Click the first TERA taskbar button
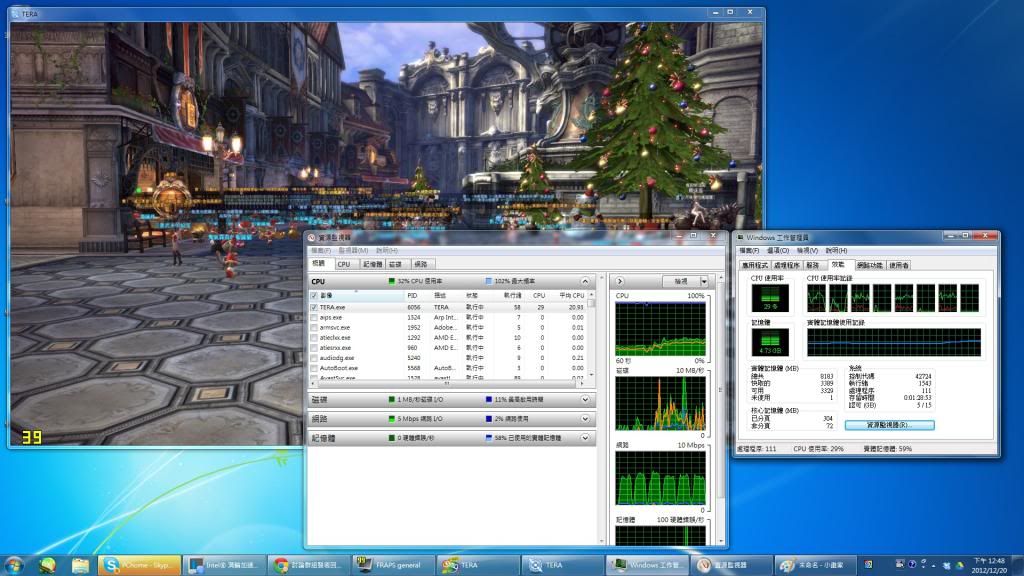1024x576 pixels. point(479,565)
